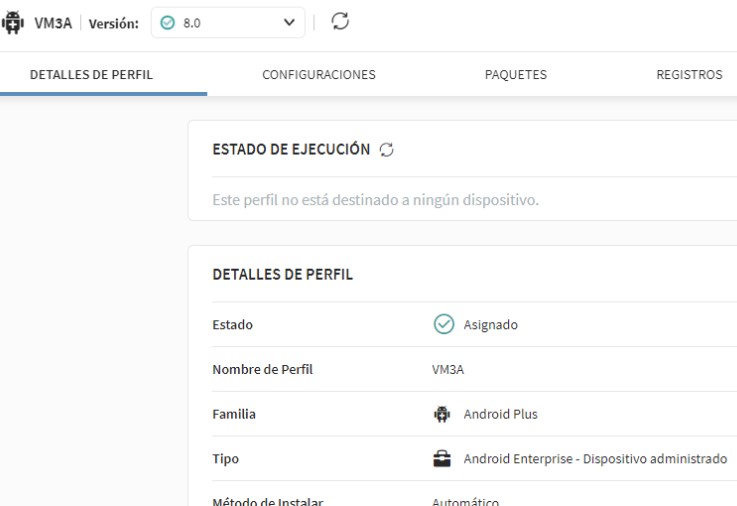Select the Detalles de Perfil tab
The width and height of the screenshot is (737, 506).
(x=91, y=75)
